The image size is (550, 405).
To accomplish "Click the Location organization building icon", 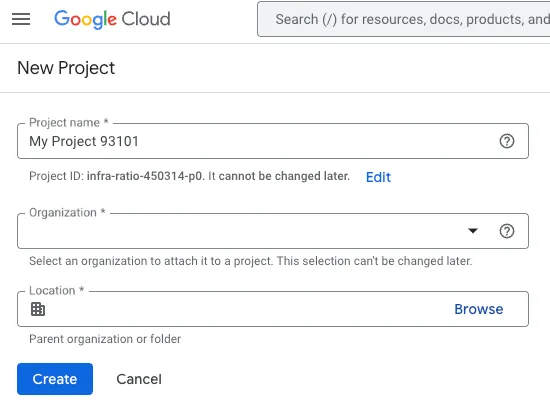I will (x=38, y=309).
